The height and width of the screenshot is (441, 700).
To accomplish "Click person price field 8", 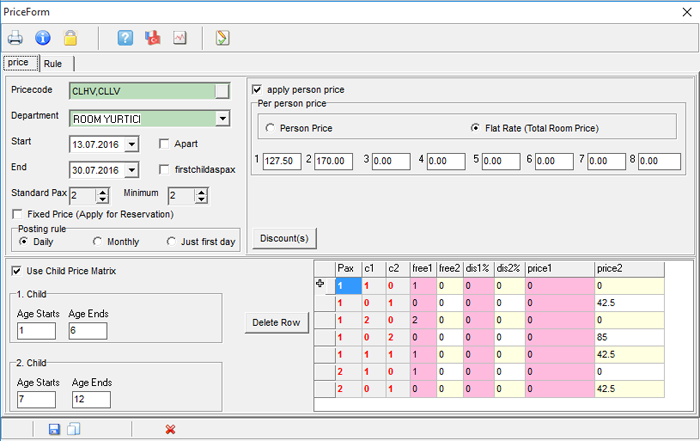I will point(659,161).
